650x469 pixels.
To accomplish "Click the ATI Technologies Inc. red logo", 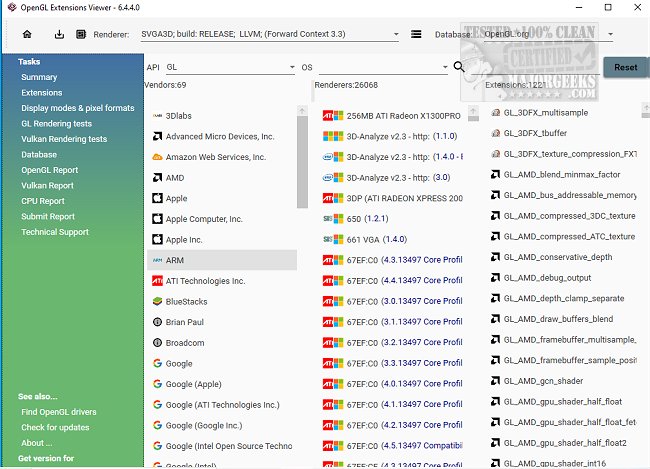I will (157, 281).
